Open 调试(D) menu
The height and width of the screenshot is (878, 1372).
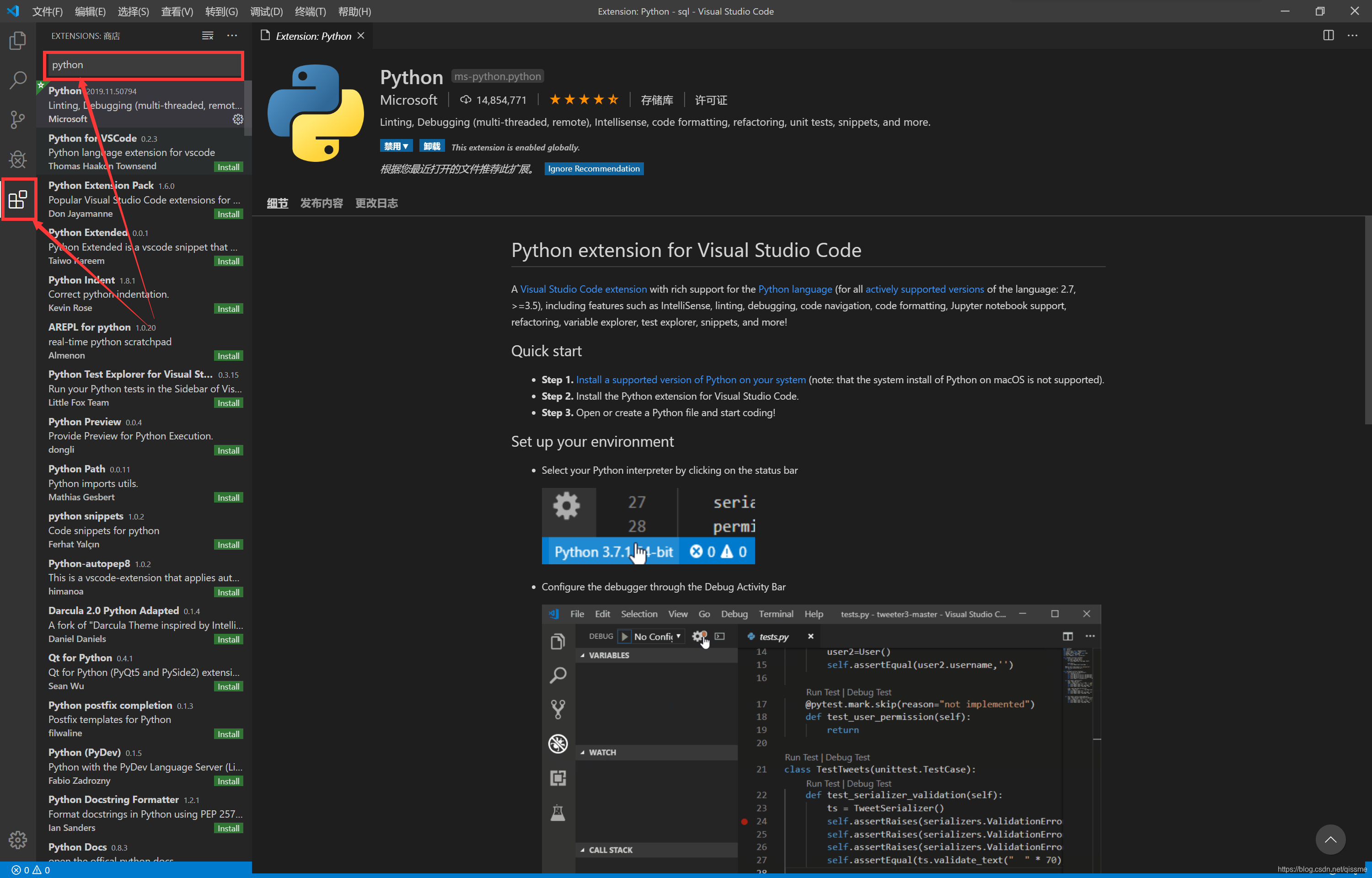pos(266,11)
